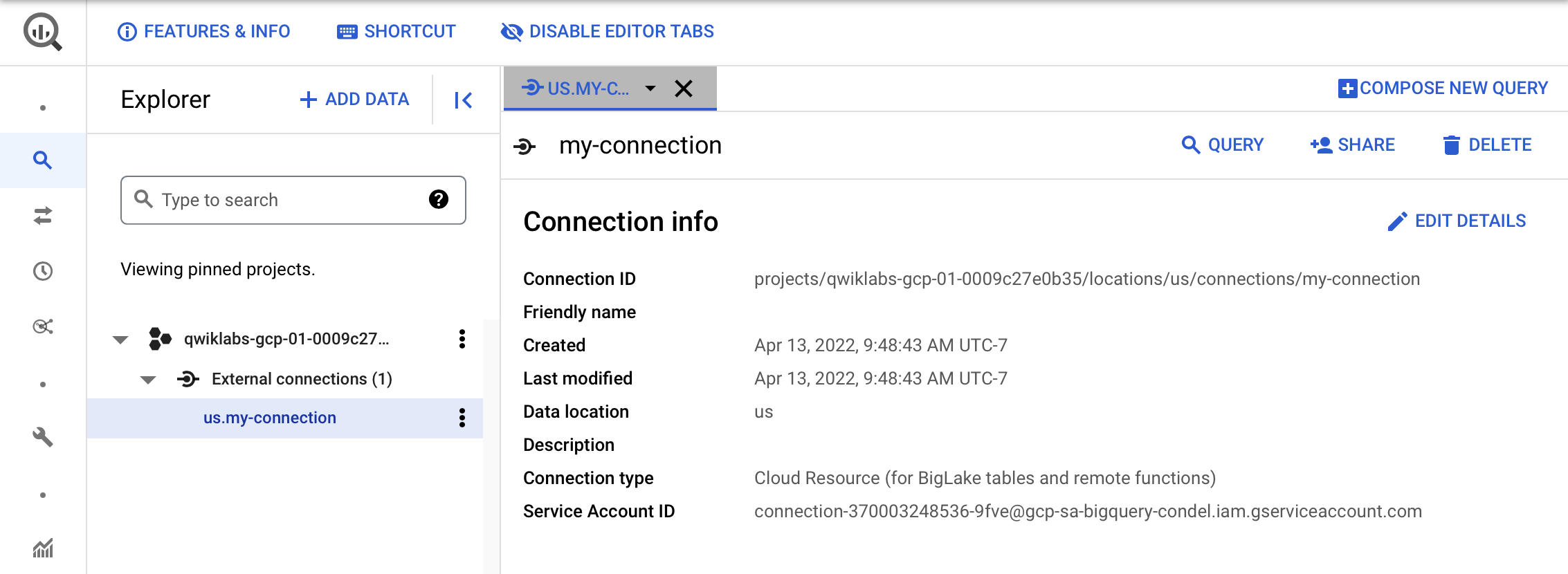Open actions menu for us.my-connection

pos(462,418)
